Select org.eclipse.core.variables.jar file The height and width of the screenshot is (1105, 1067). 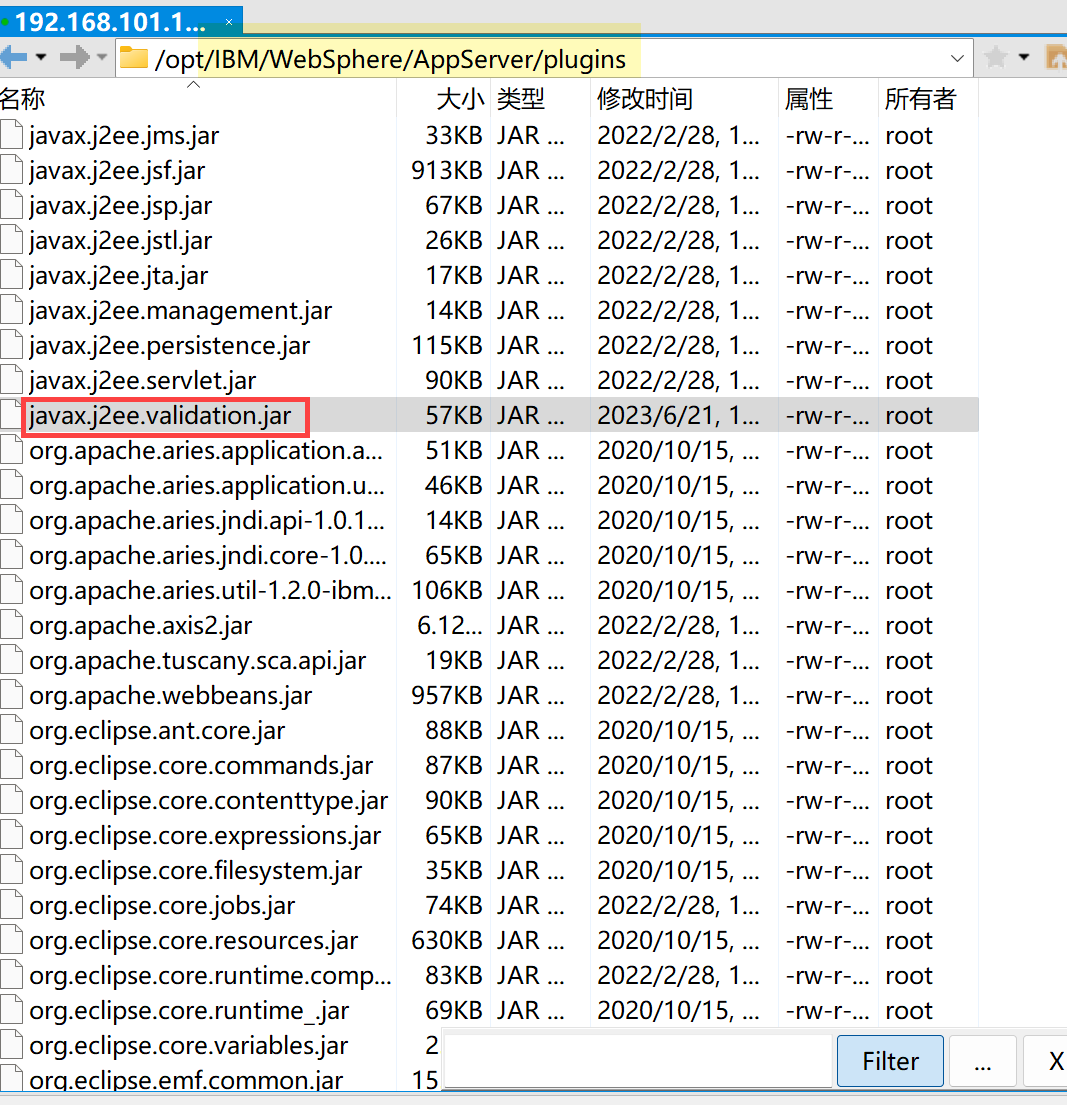click(189, 1046)
